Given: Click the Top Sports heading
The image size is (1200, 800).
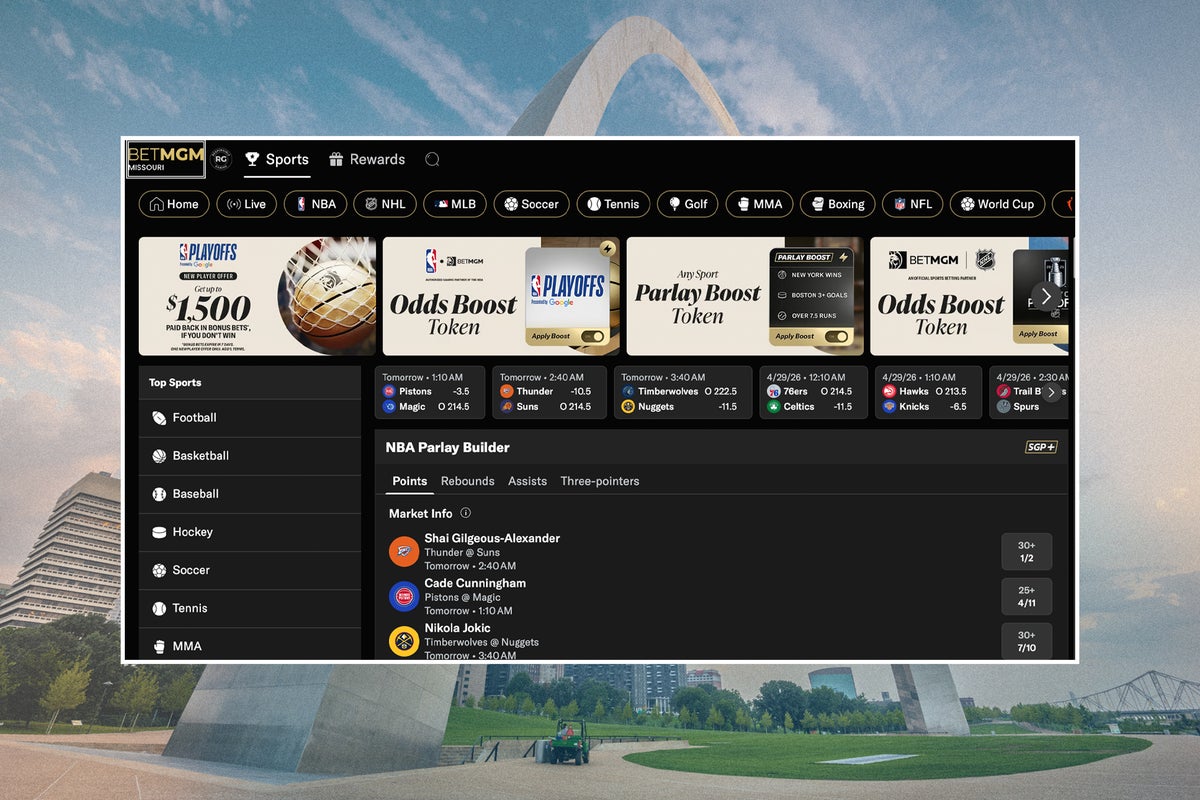Looking at the screenshot, I should (175, 382).
